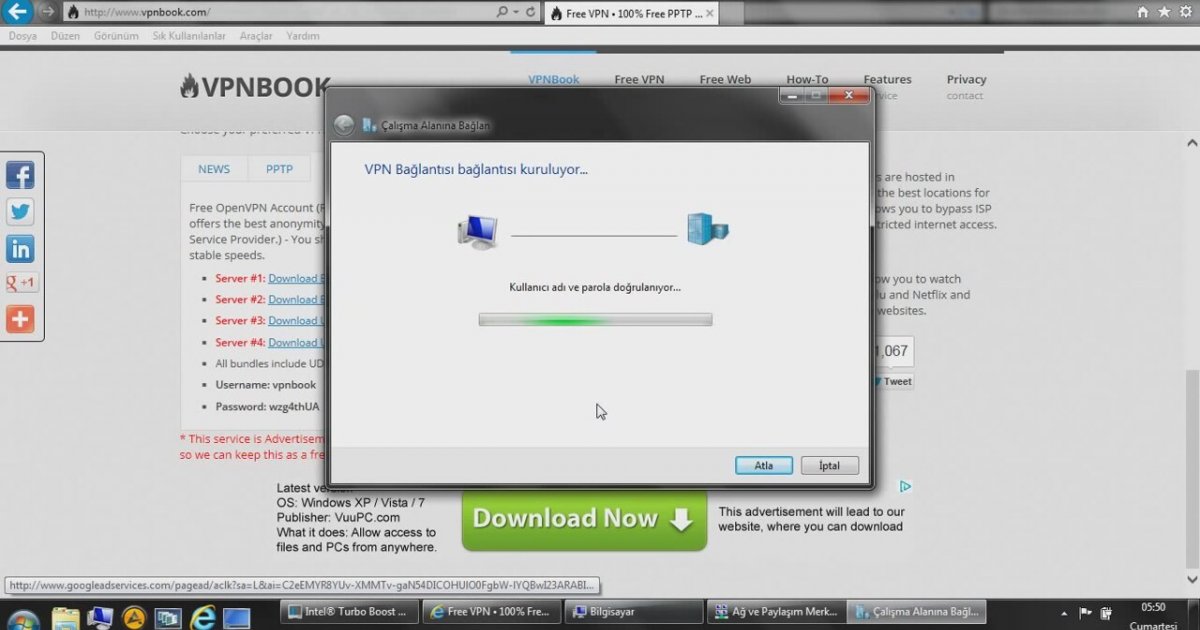
Task: Click the search magnifier in the address bar
Action: pyautogui.click(x=502, y=13)
